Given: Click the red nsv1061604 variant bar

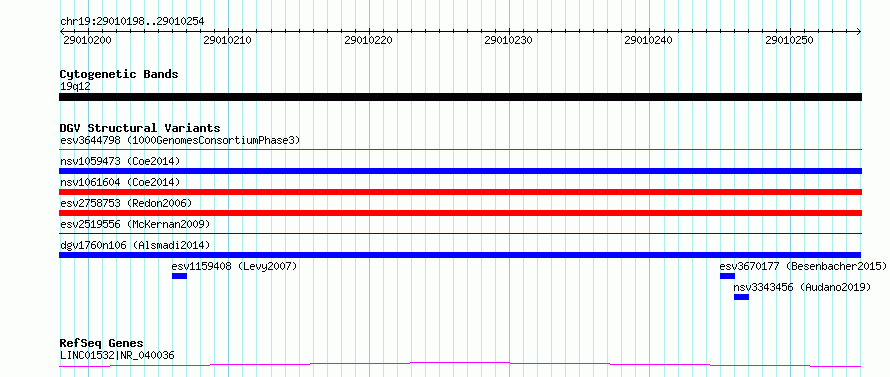Looking at the screenshot, I should pyautogui.click(x=460, y=192).
